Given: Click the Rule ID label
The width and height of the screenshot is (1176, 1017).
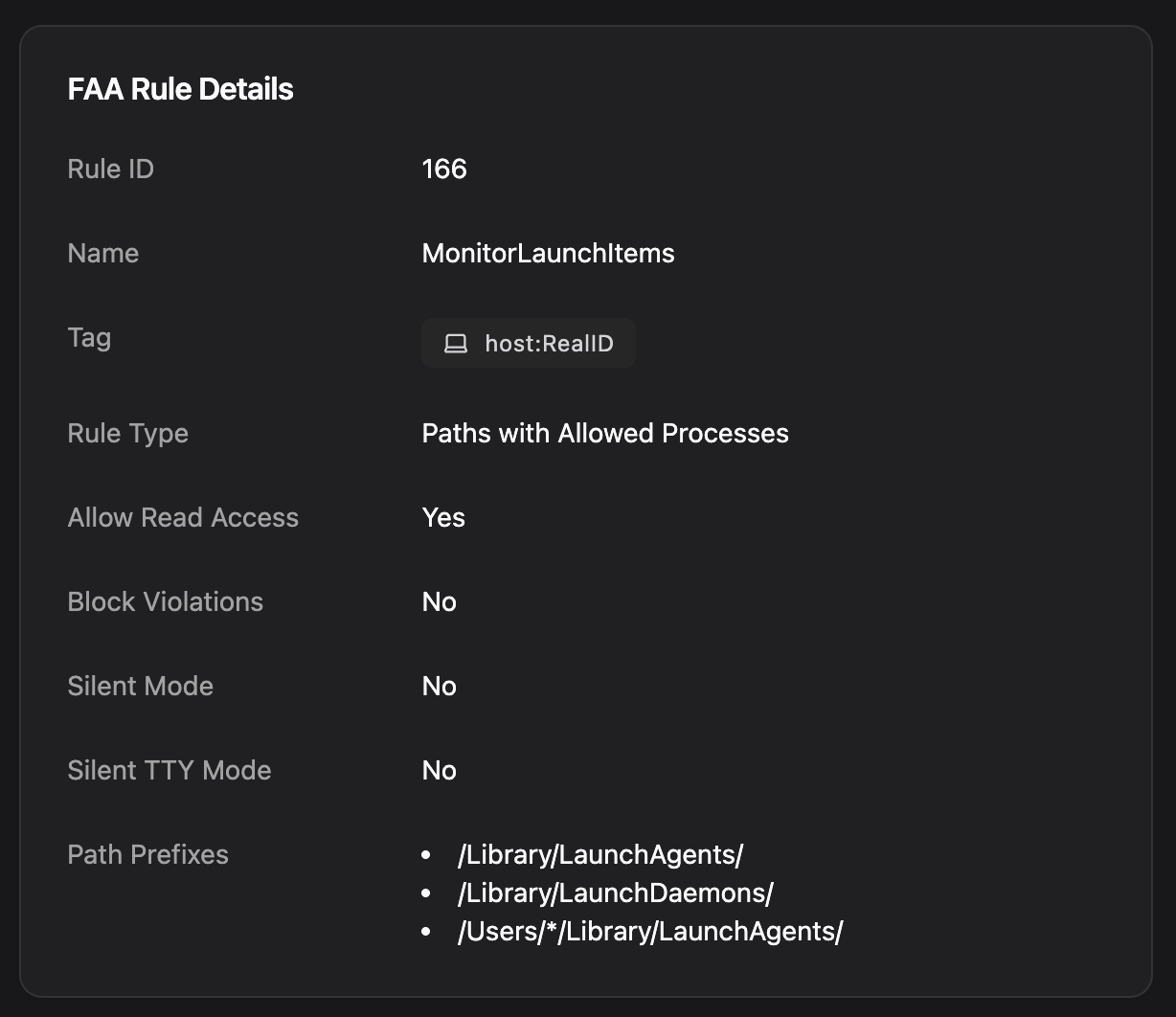Looking at the screenshot, I should (110, 169).
